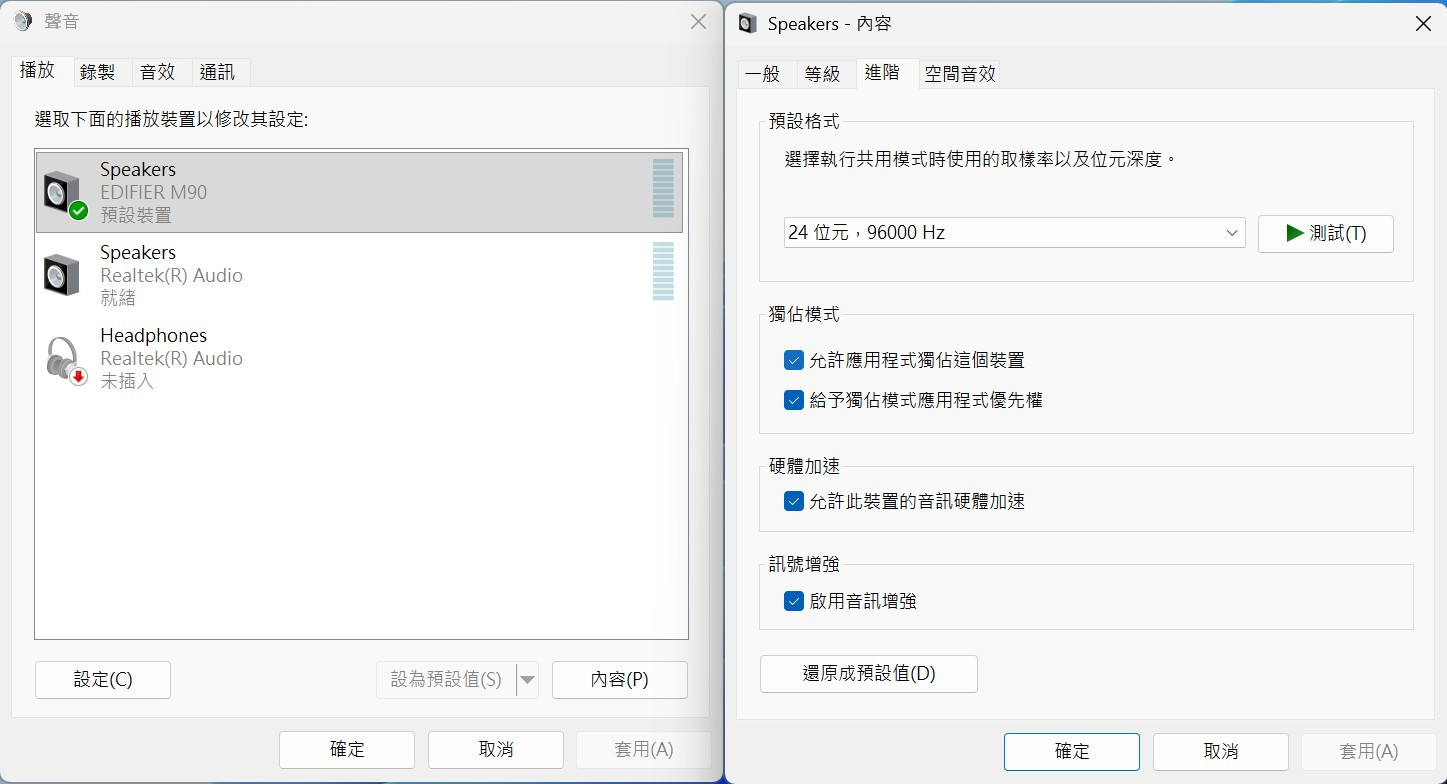Disable 允許此裝置的音訊硬體加速 checkbox
This screenshot has height=784, width=1447.
(x=794, y=501)
